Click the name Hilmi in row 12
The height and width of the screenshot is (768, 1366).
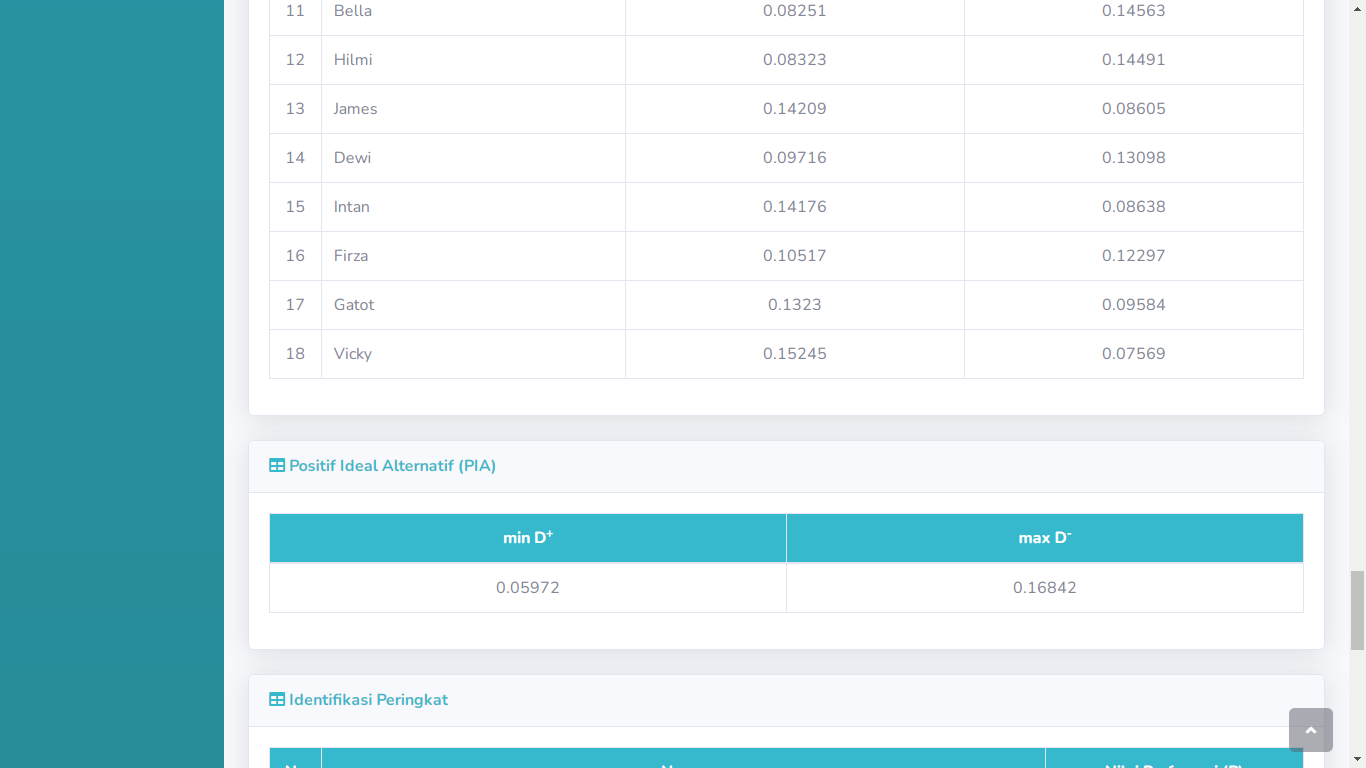353,60
